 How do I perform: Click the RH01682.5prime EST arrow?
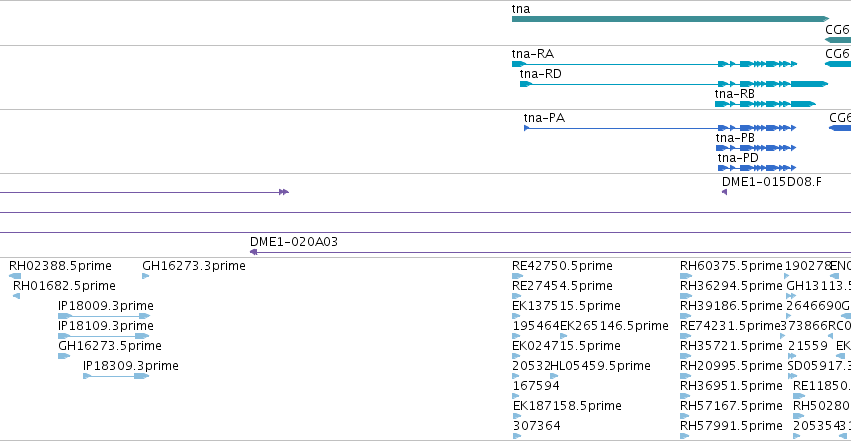pos(16,296)
